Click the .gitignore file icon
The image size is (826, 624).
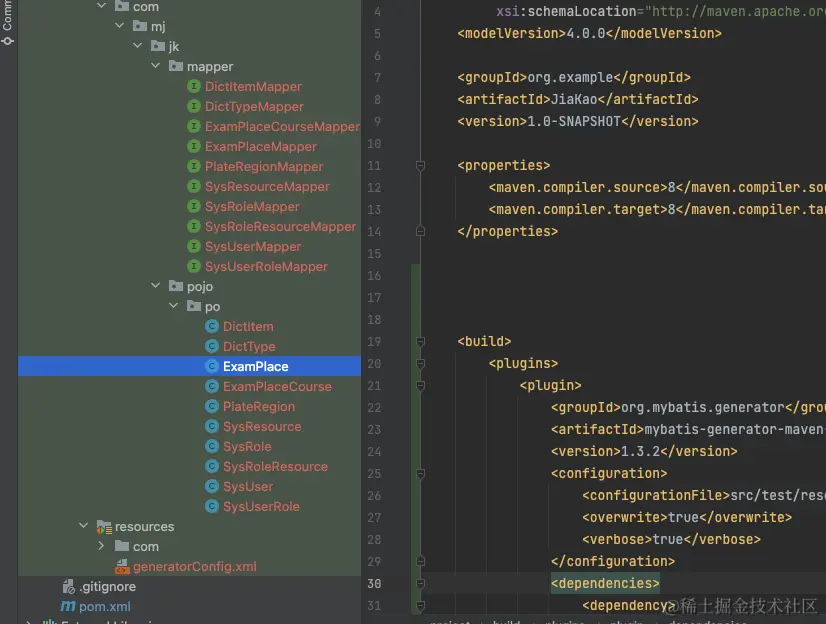[x=68, y=587]
